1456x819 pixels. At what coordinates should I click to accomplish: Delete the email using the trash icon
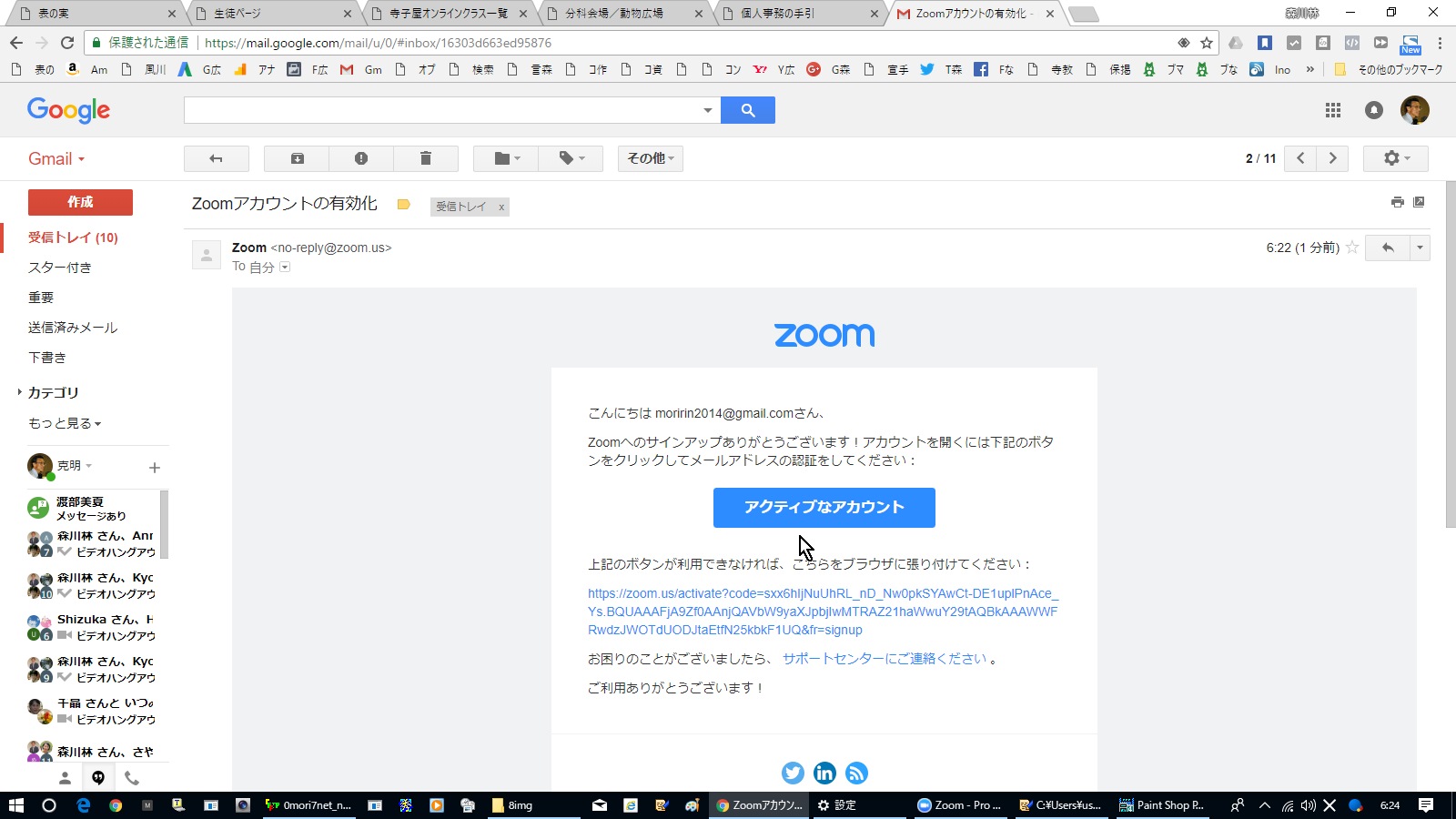425,158
